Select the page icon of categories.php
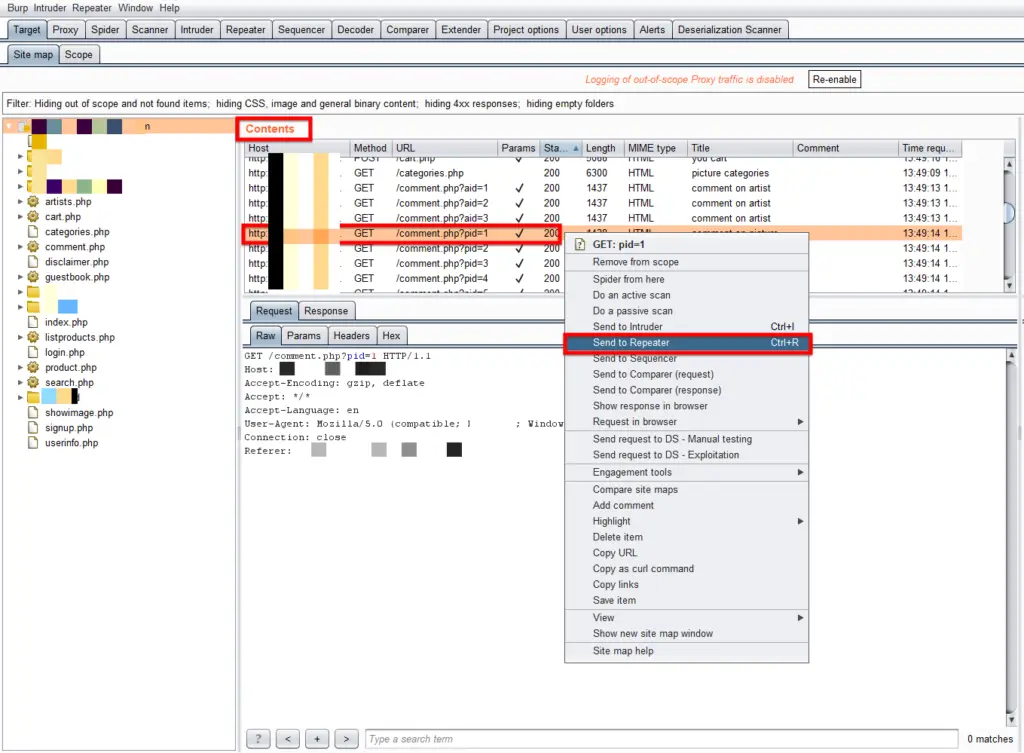This screenshot has height=753, width=1024. [33, 232]
